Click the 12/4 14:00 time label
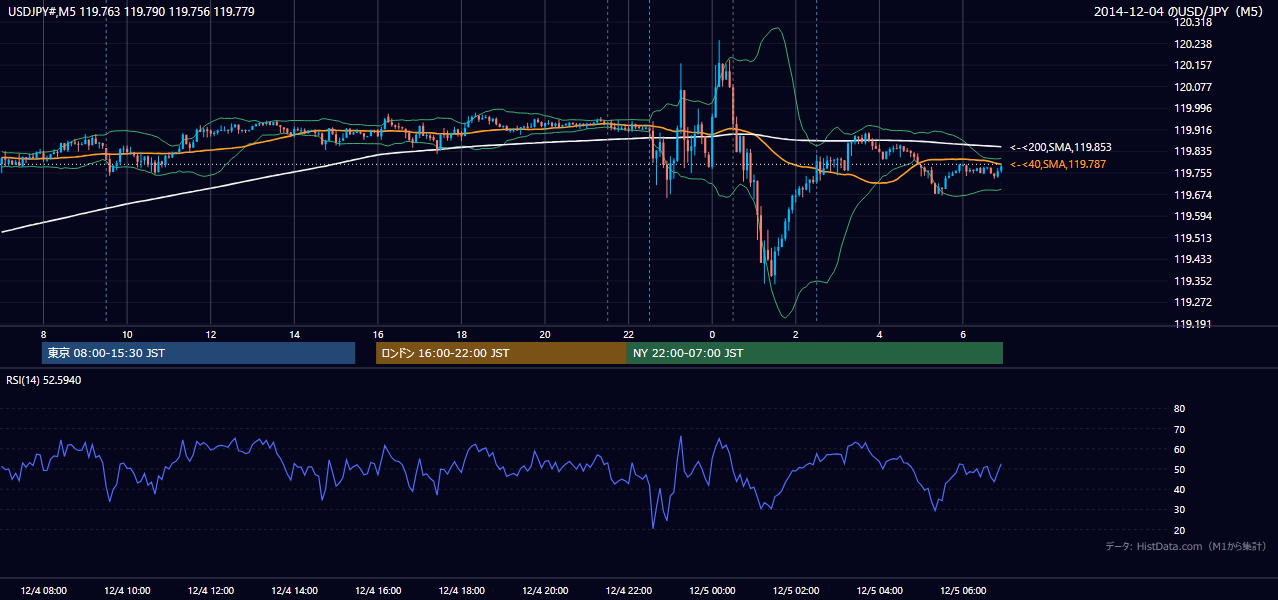The width and height of the screenshot is (1278, 600). (293, 591)
